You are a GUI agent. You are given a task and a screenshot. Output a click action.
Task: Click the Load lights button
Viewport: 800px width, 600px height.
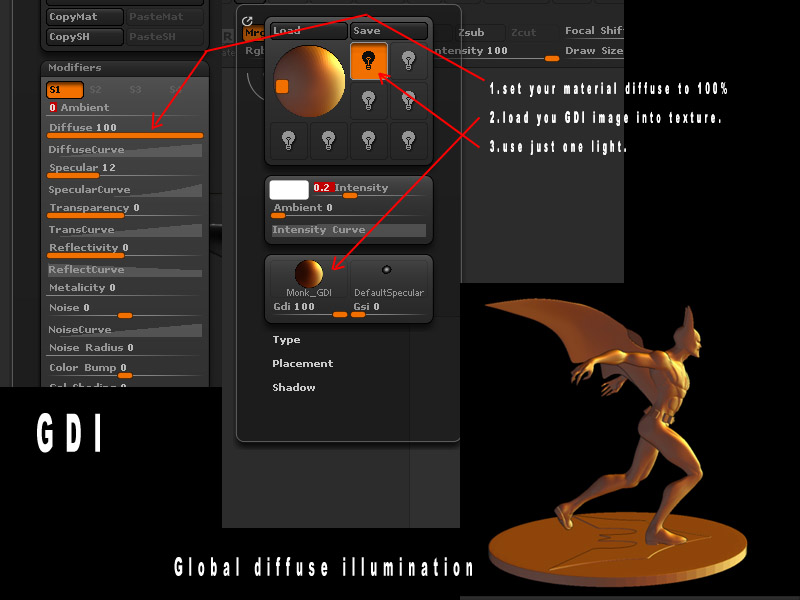(309, 31)
